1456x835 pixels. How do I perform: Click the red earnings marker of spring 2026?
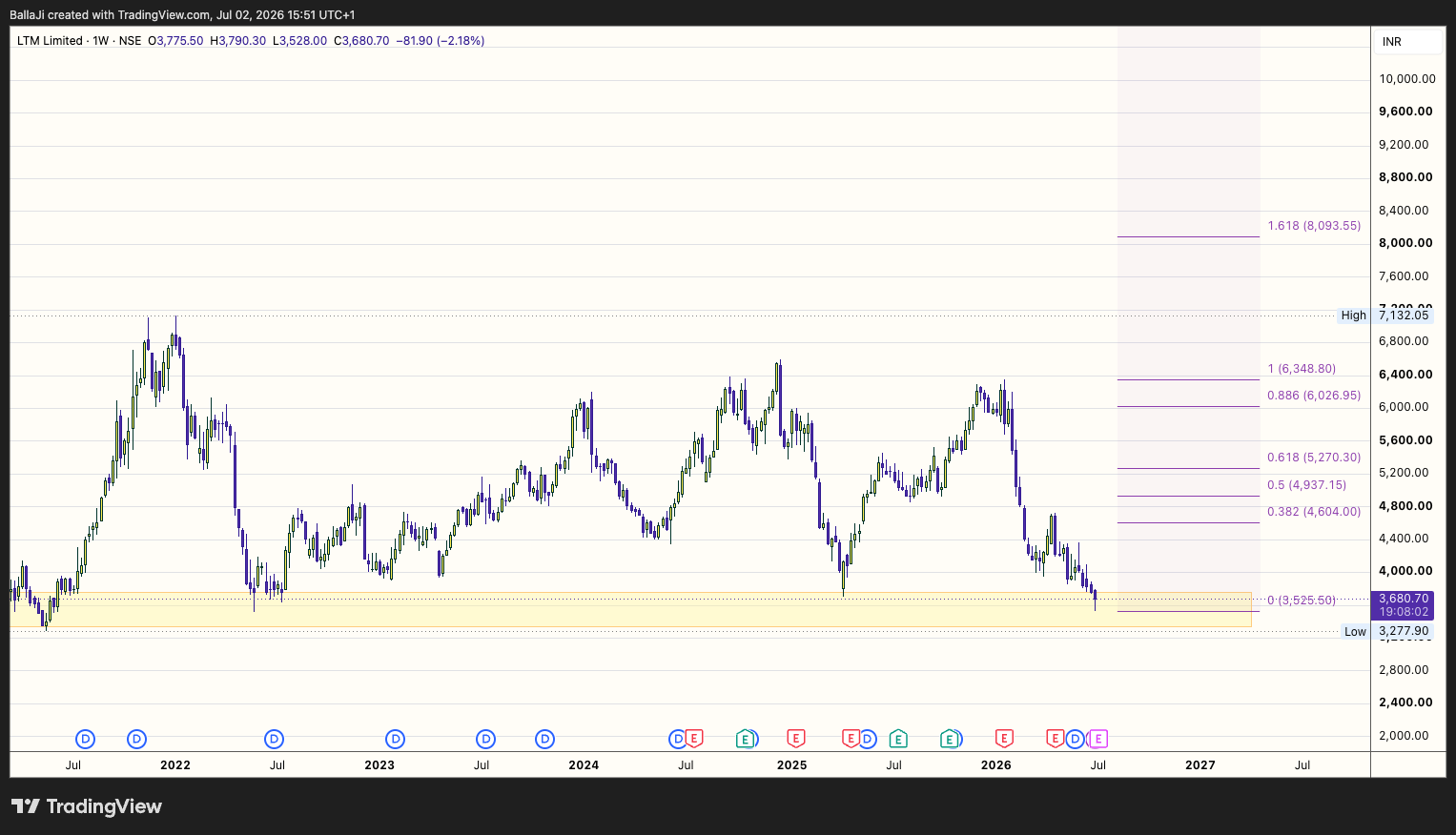1055,739
